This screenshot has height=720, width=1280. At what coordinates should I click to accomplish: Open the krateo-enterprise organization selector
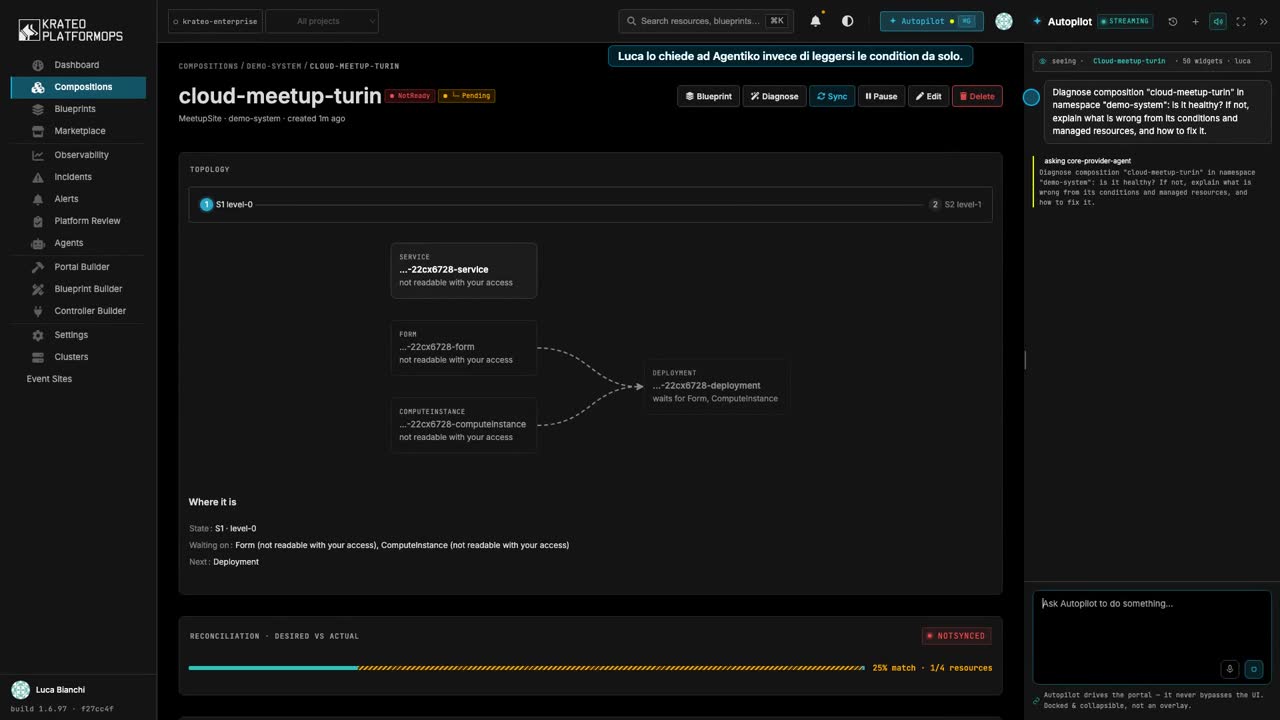click(215, 21)
